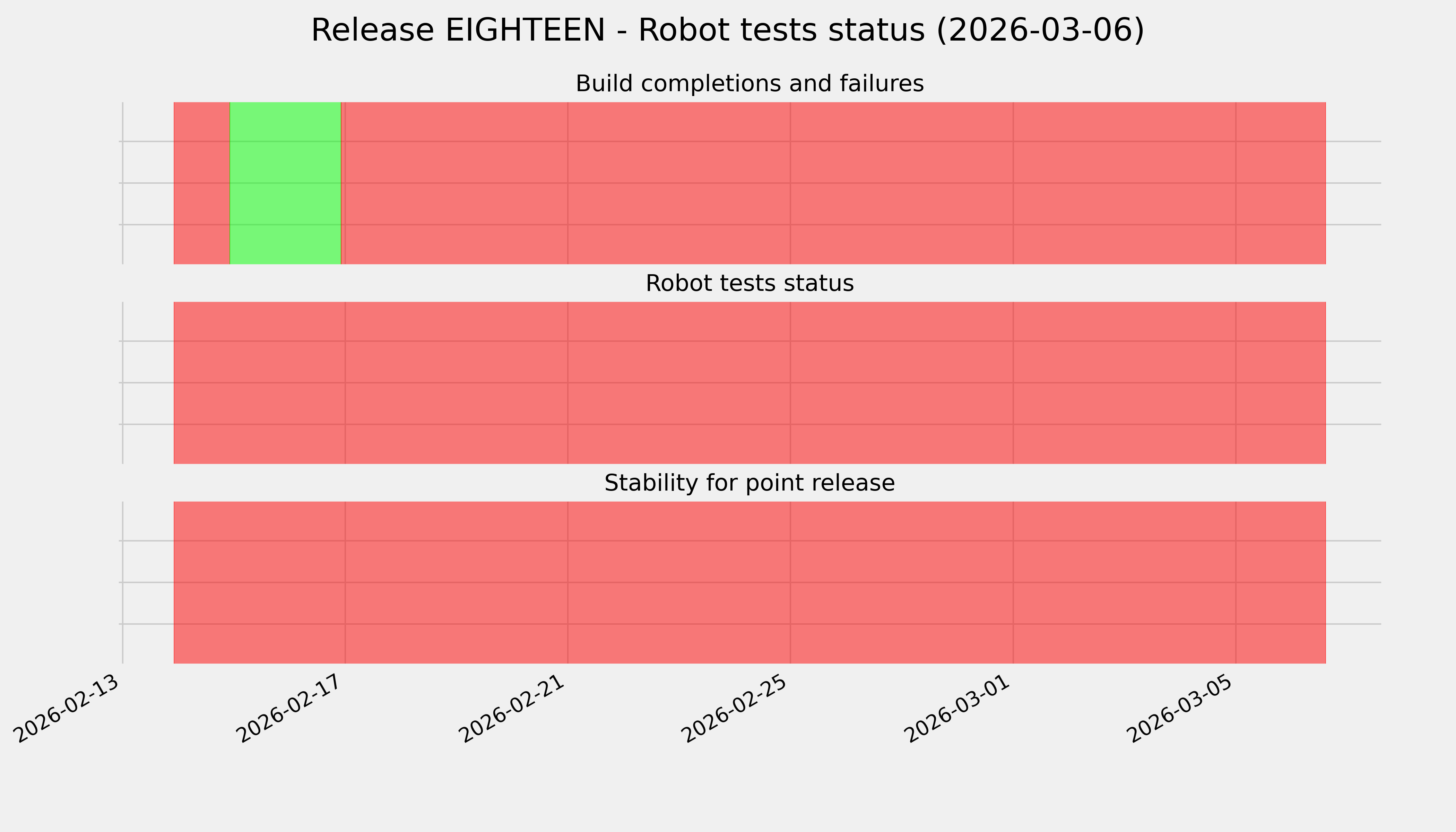Screen dimensions: 1456x832
Task: Select the 'Build completions and failures' subplot title
Action: pos(749,84)
